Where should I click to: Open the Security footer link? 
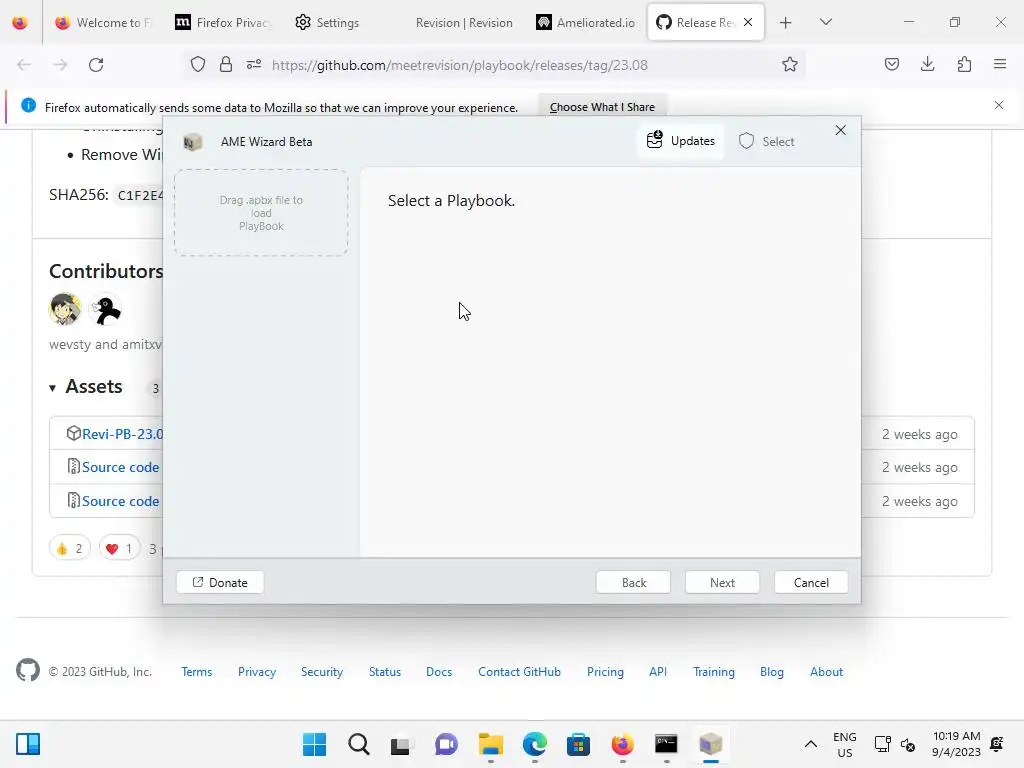[x=321, y=671]
